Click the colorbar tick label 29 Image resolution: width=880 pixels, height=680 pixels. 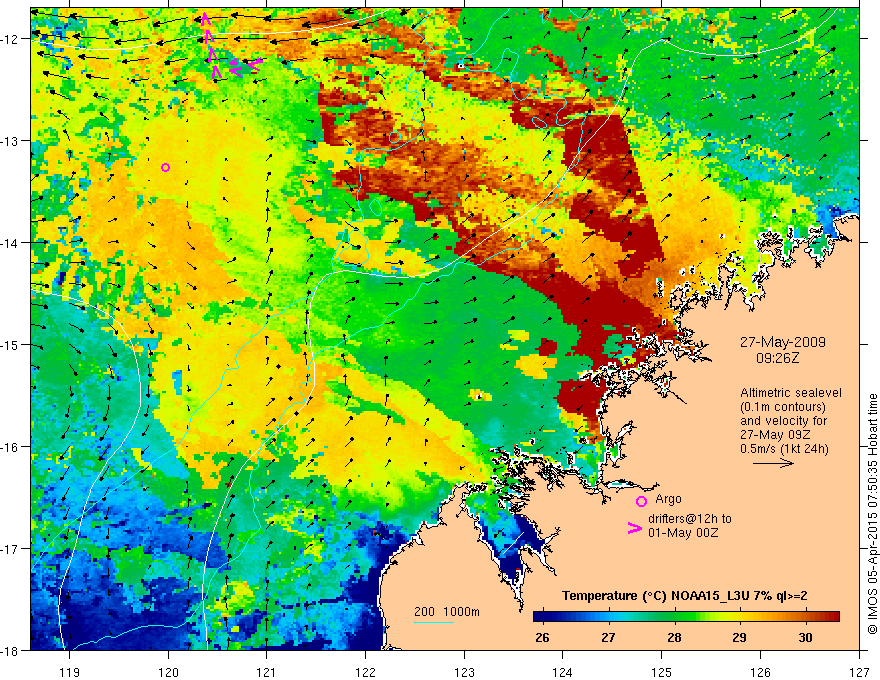pyautogui.click(x=740, y=637)
